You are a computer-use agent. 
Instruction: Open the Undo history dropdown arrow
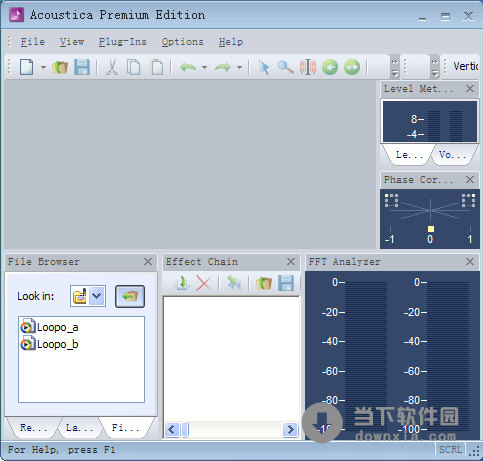pyautogui.click(x=204, y=67)
